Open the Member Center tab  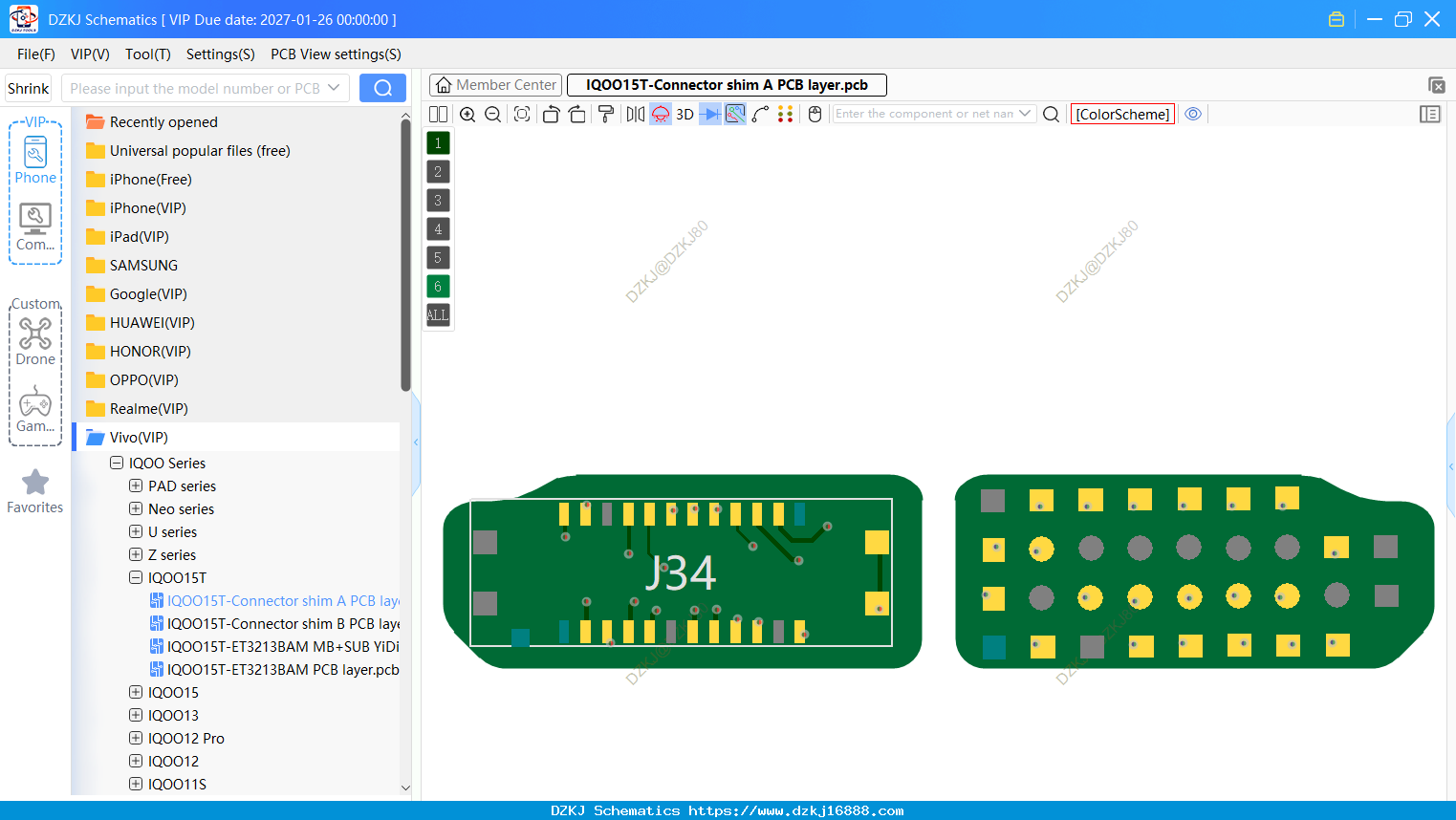click(495, 85)
